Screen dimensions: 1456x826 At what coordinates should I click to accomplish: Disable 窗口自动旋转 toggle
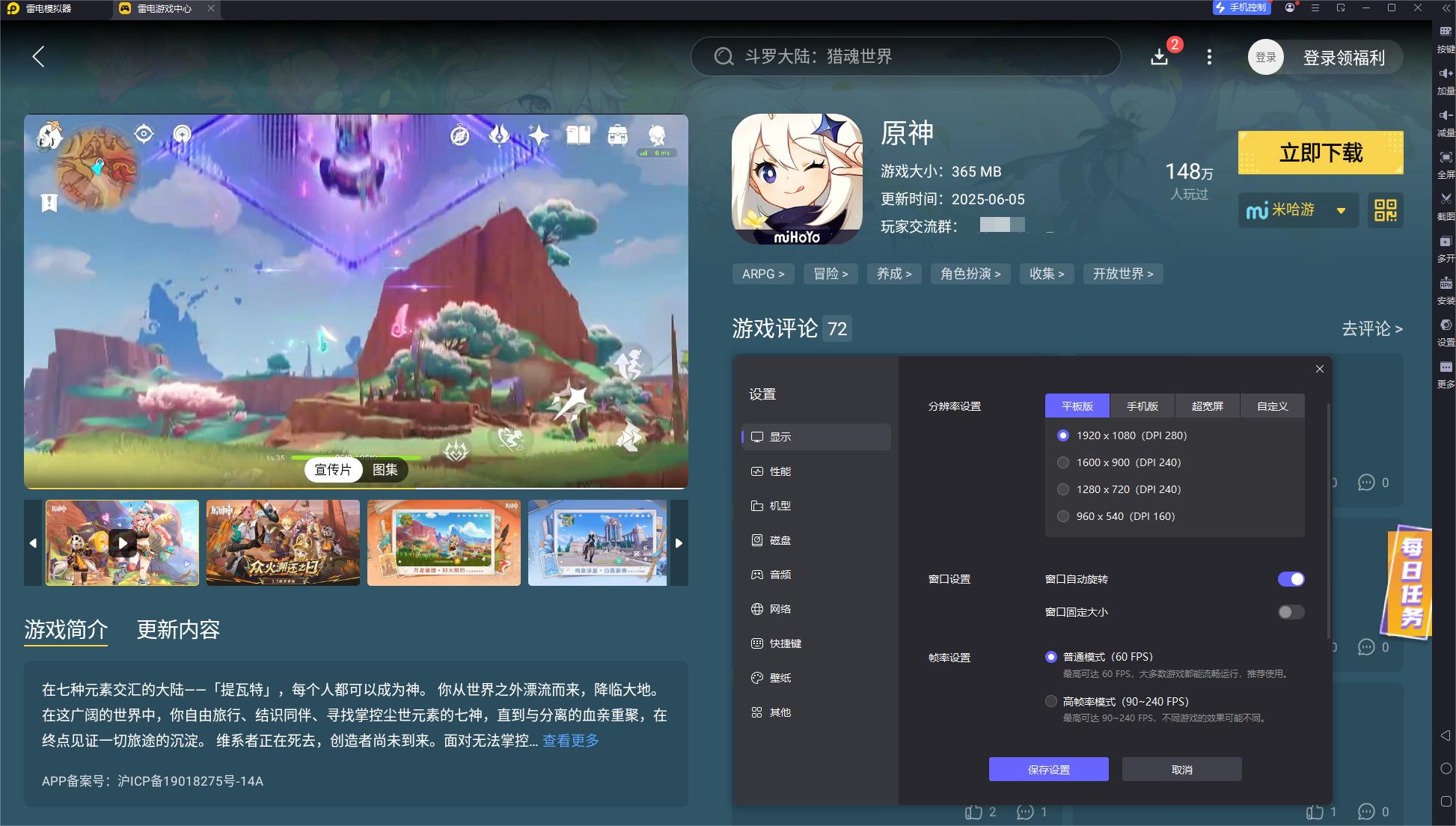click(x=1290, y=579)
